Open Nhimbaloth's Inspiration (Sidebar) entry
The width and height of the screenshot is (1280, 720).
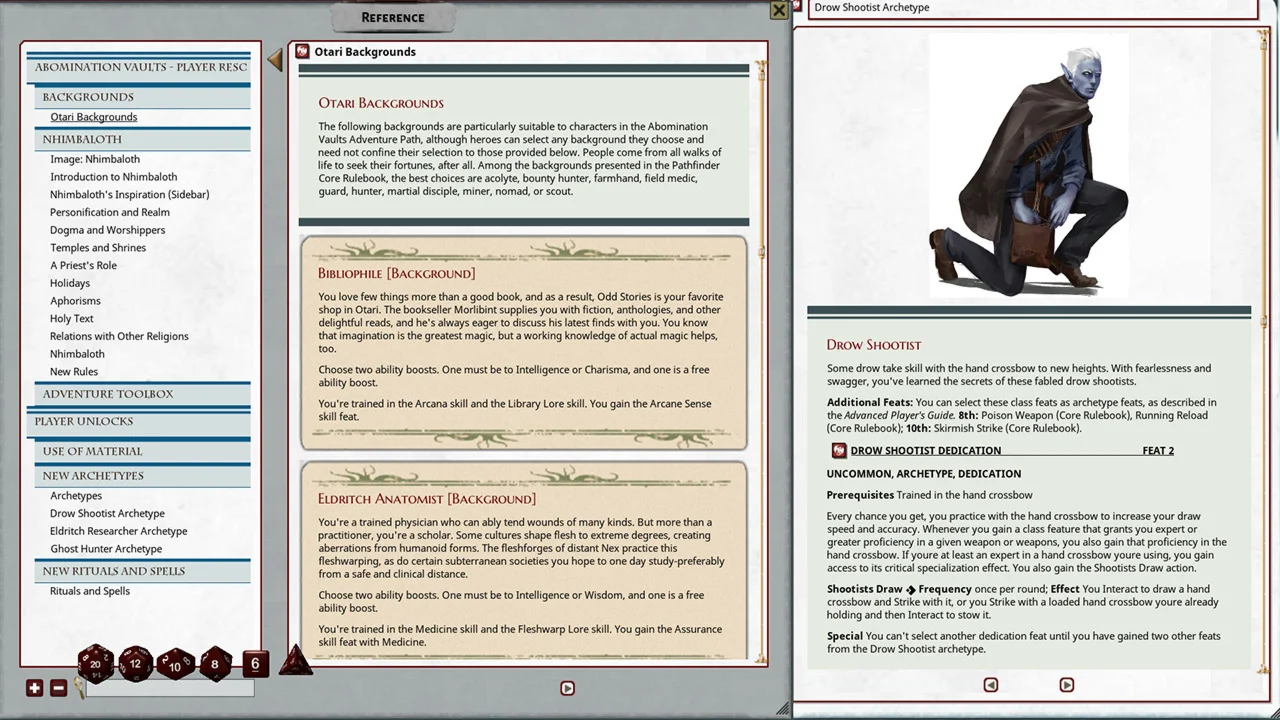(x=130, y=194)
